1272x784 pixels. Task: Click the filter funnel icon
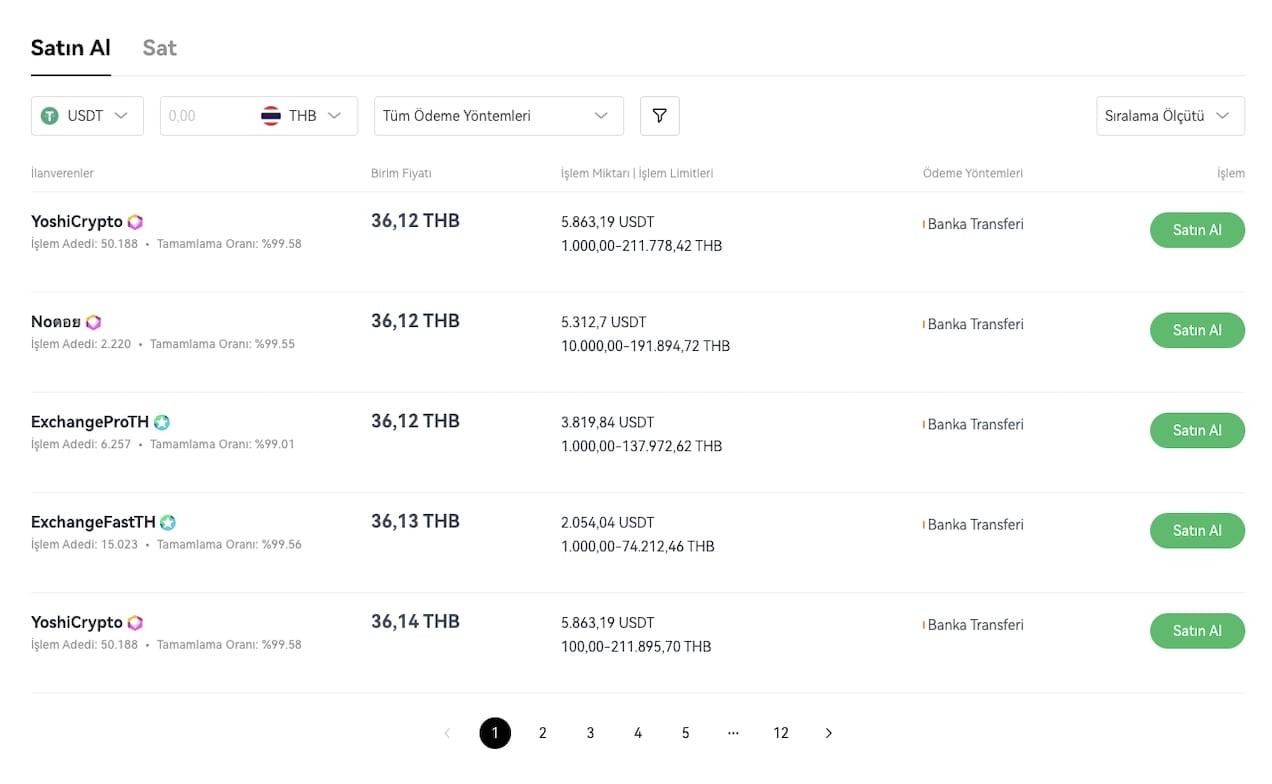point(659,116)
